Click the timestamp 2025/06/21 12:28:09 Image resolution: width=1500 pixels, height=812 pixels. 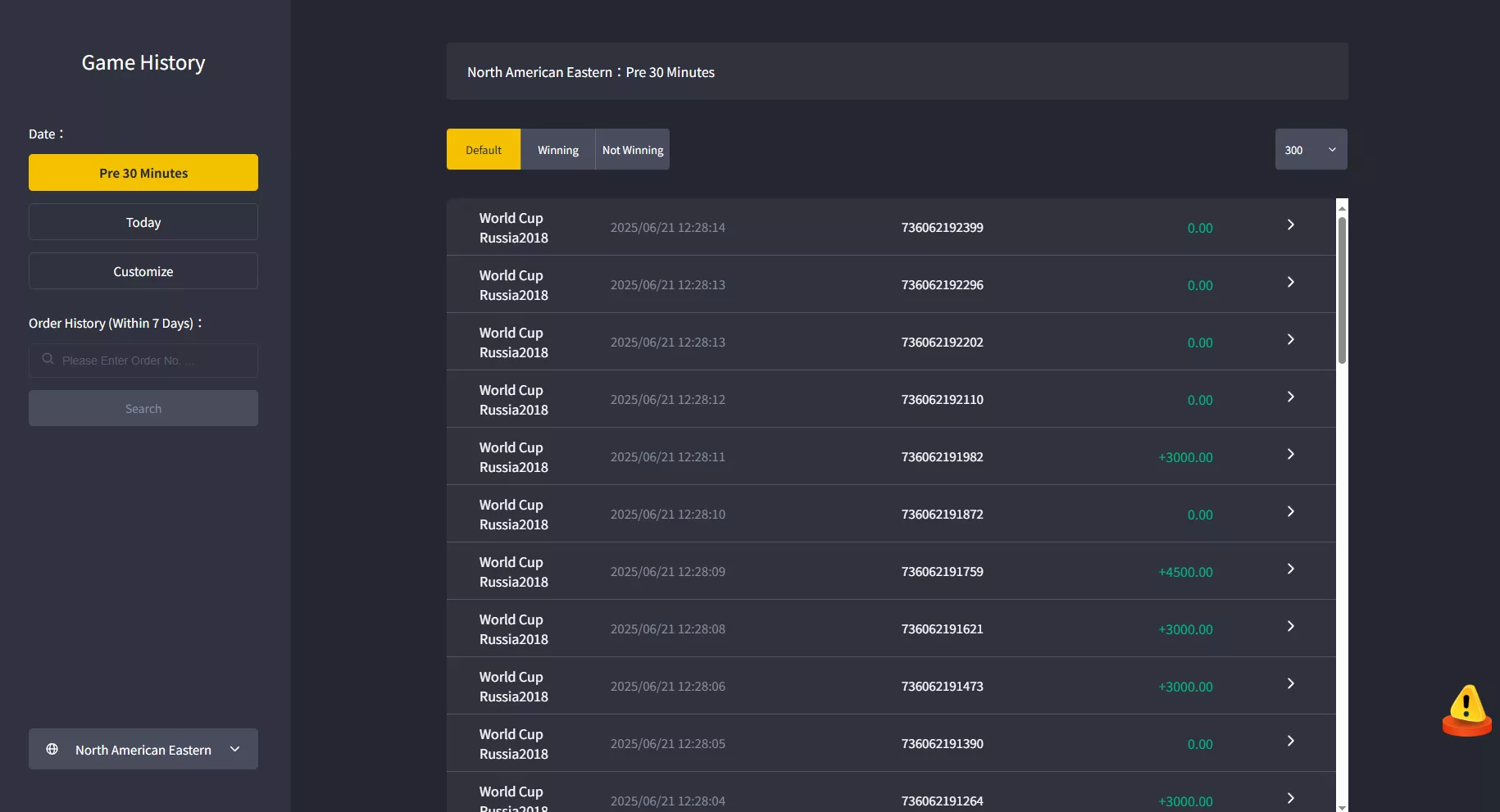pyautogui.click(x=668, y=571)
